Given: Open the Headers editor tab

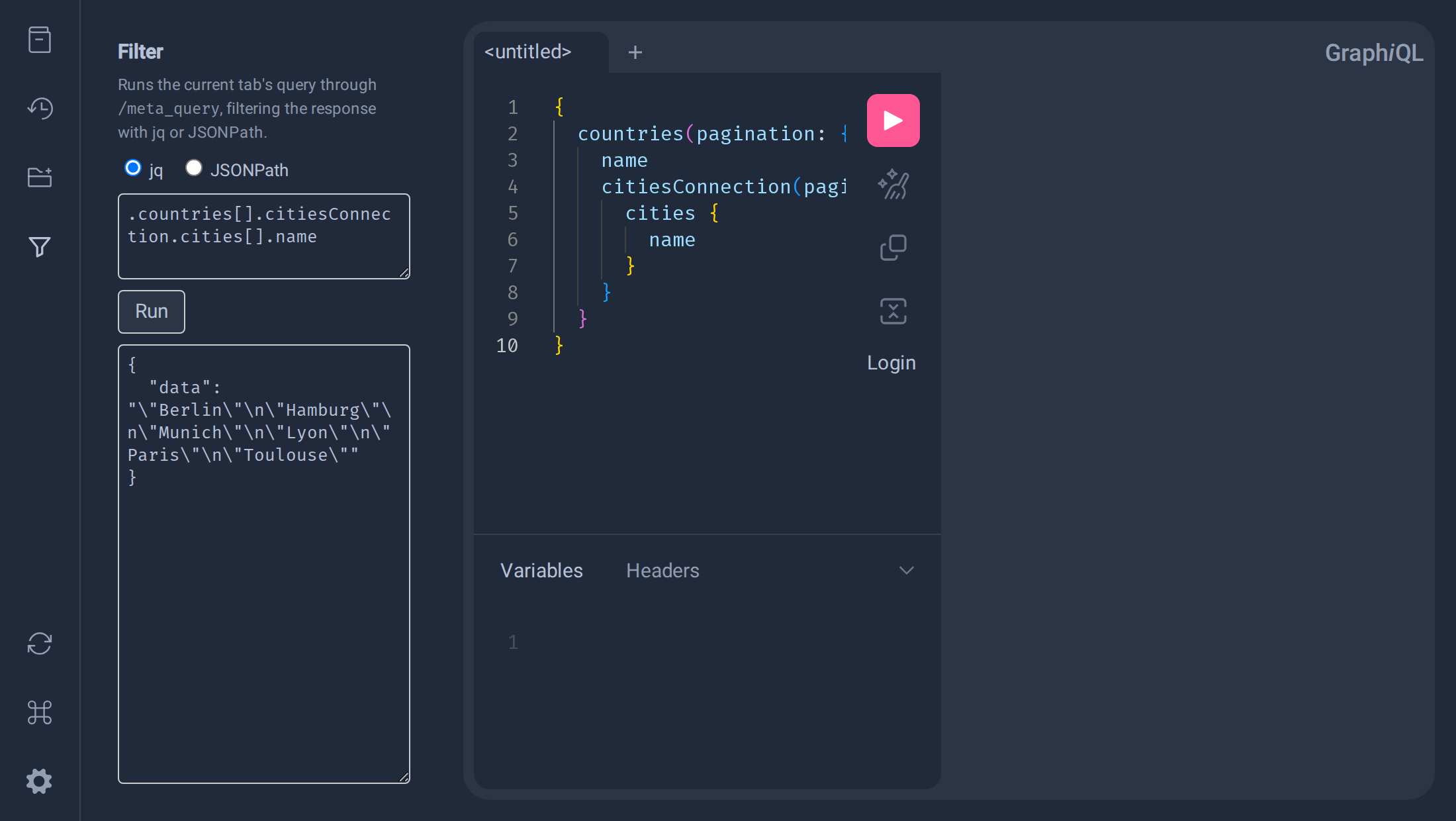Looking at the screenshot, I should click(662, 571).
